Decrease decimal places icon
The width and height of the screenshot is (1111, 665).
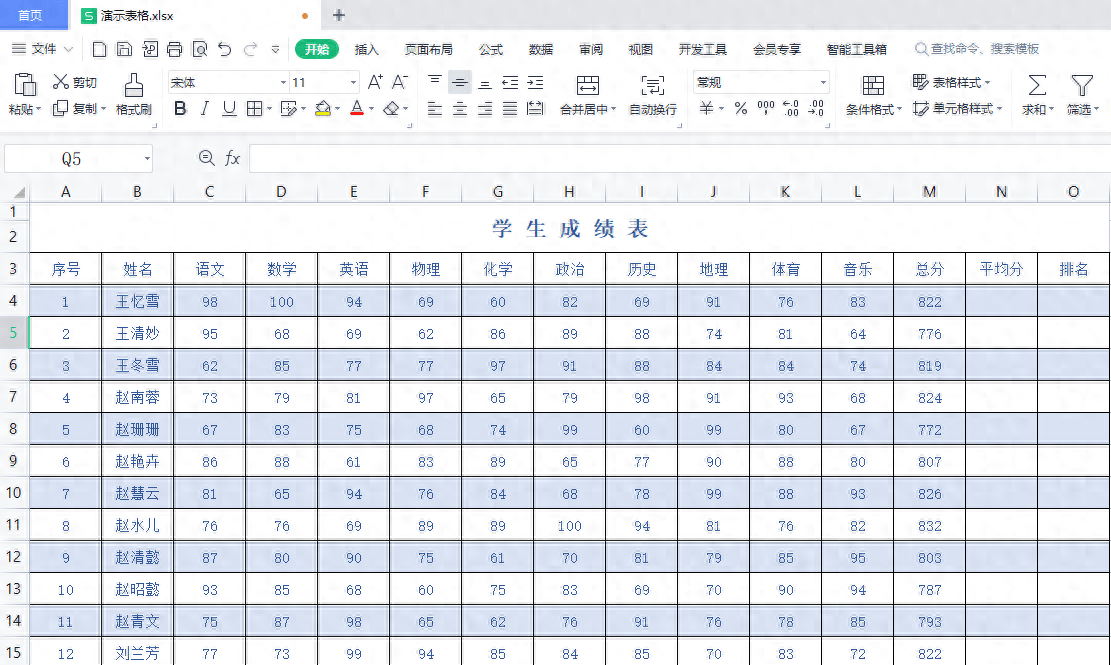tap(816, 108)
